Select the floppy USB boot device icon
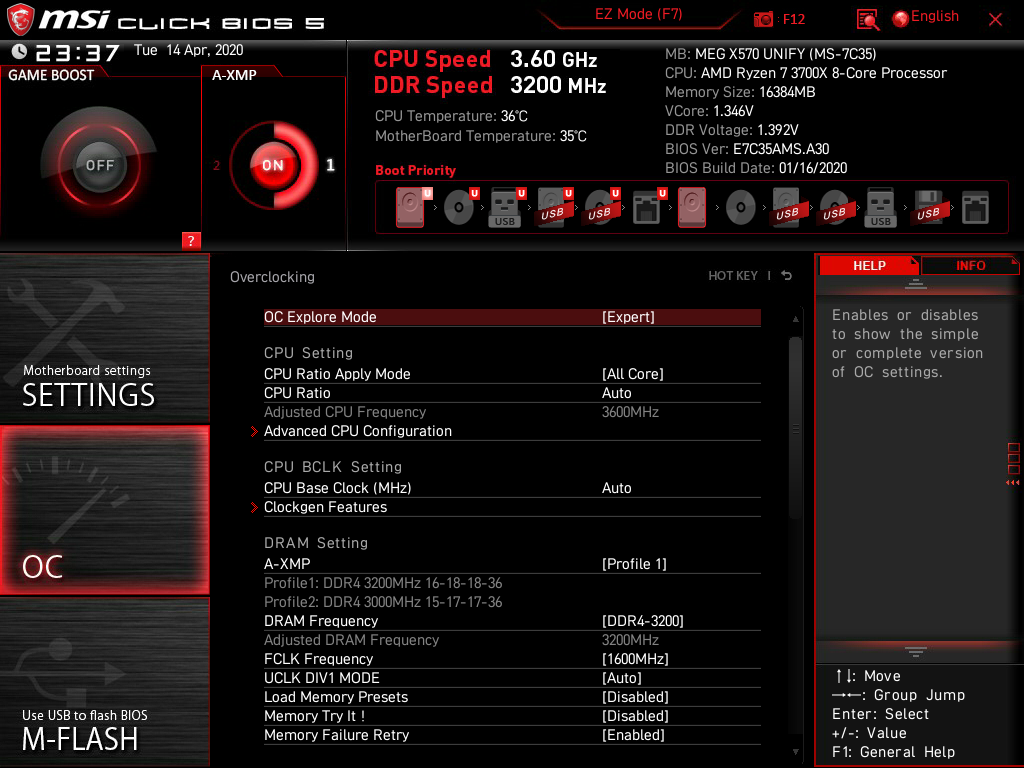This screenshot has height=768, width=1024. click(928, 208)
